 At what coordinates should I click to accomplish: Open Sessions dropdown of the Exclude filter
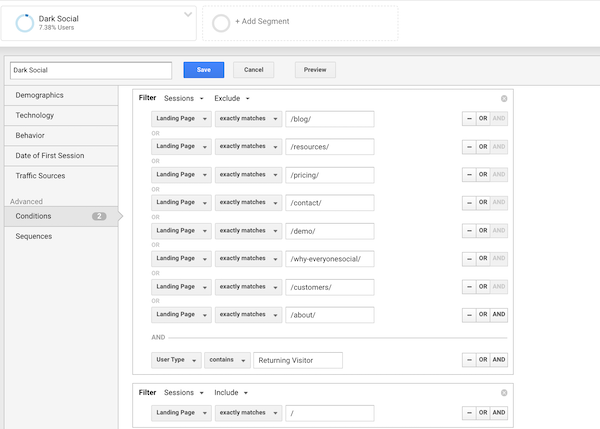(x=184, y=98)
